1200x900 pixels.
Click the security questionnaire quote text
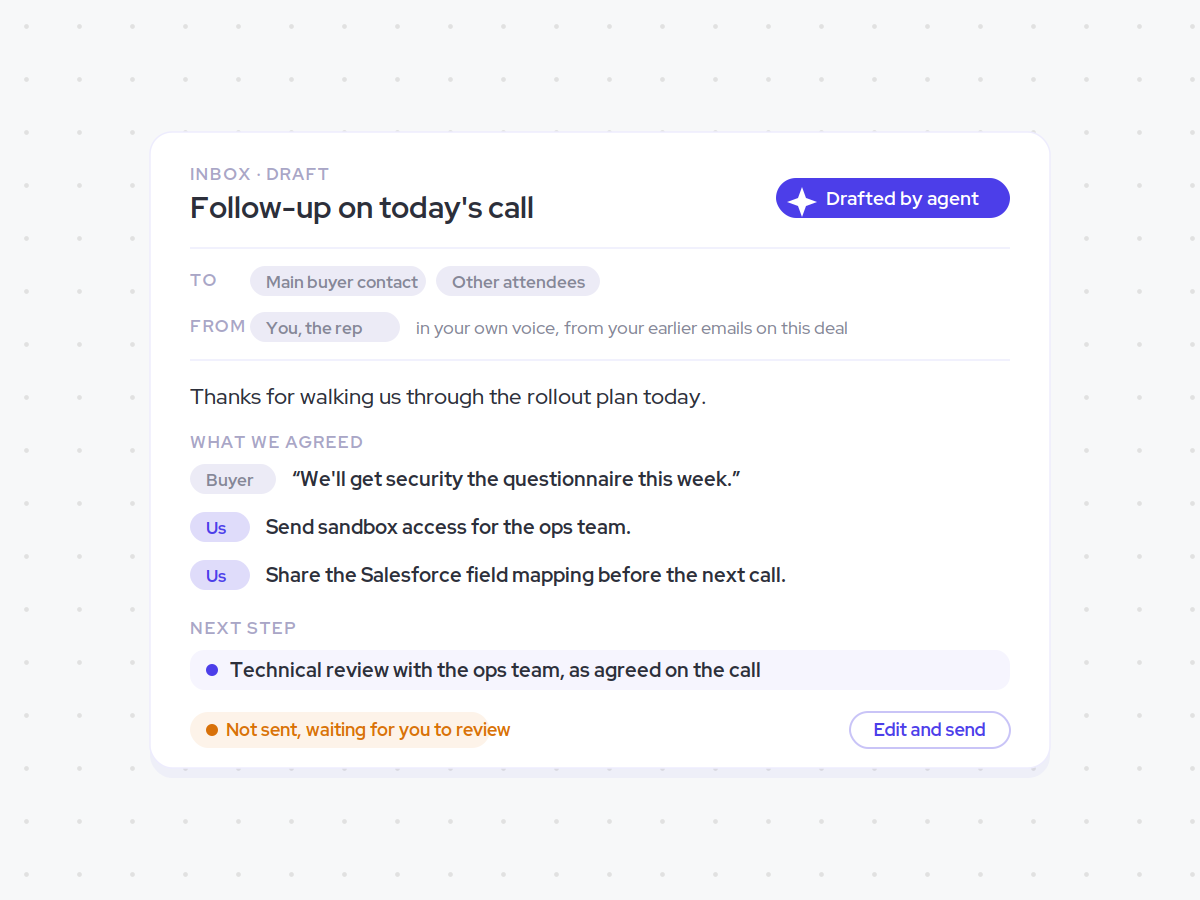click(516, 479)
